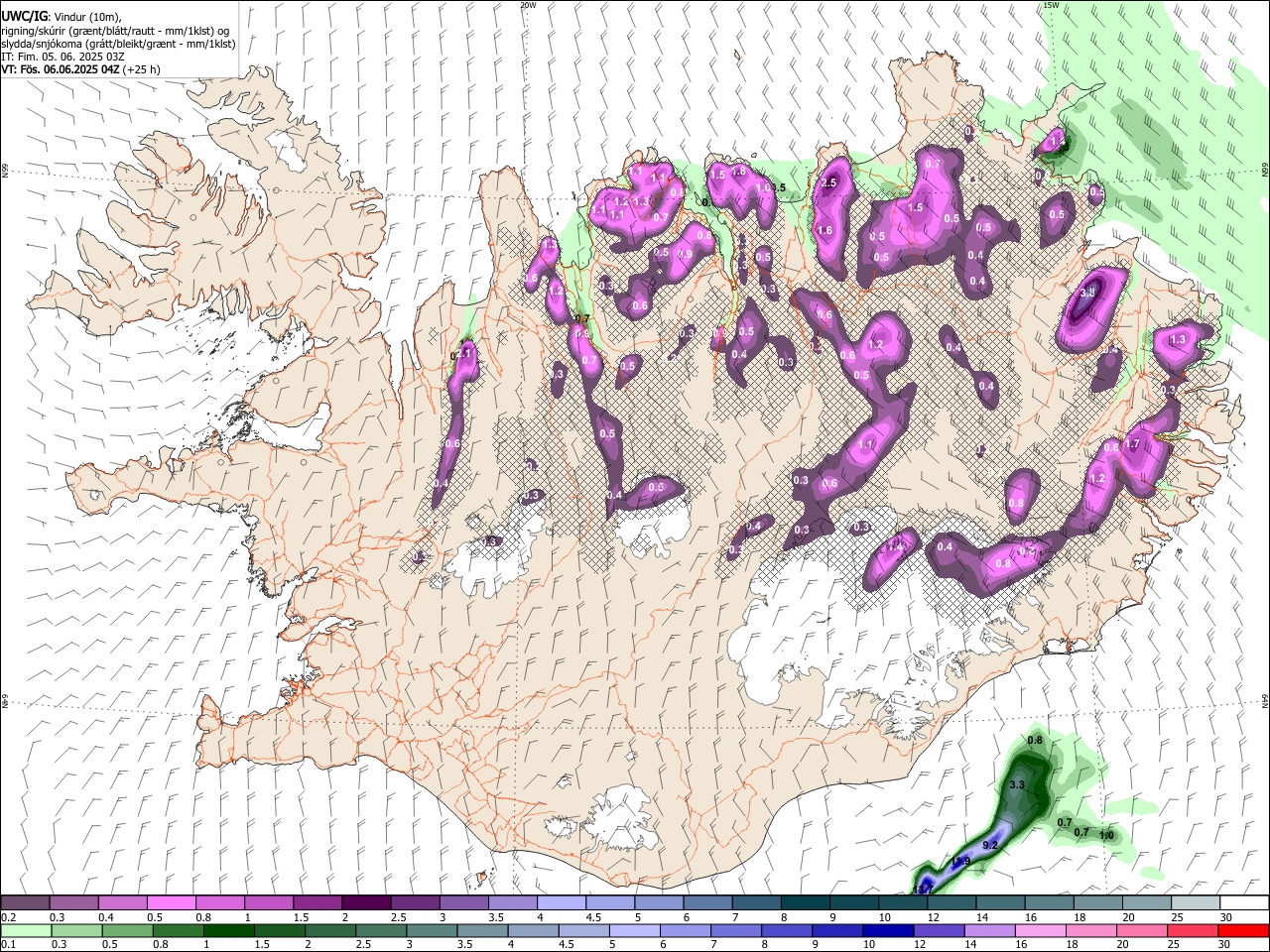Select the first dusky purple swatch of the upper legend
Image resolution: width=1270 pixels, height=952 pixels.
coord(25,903)
